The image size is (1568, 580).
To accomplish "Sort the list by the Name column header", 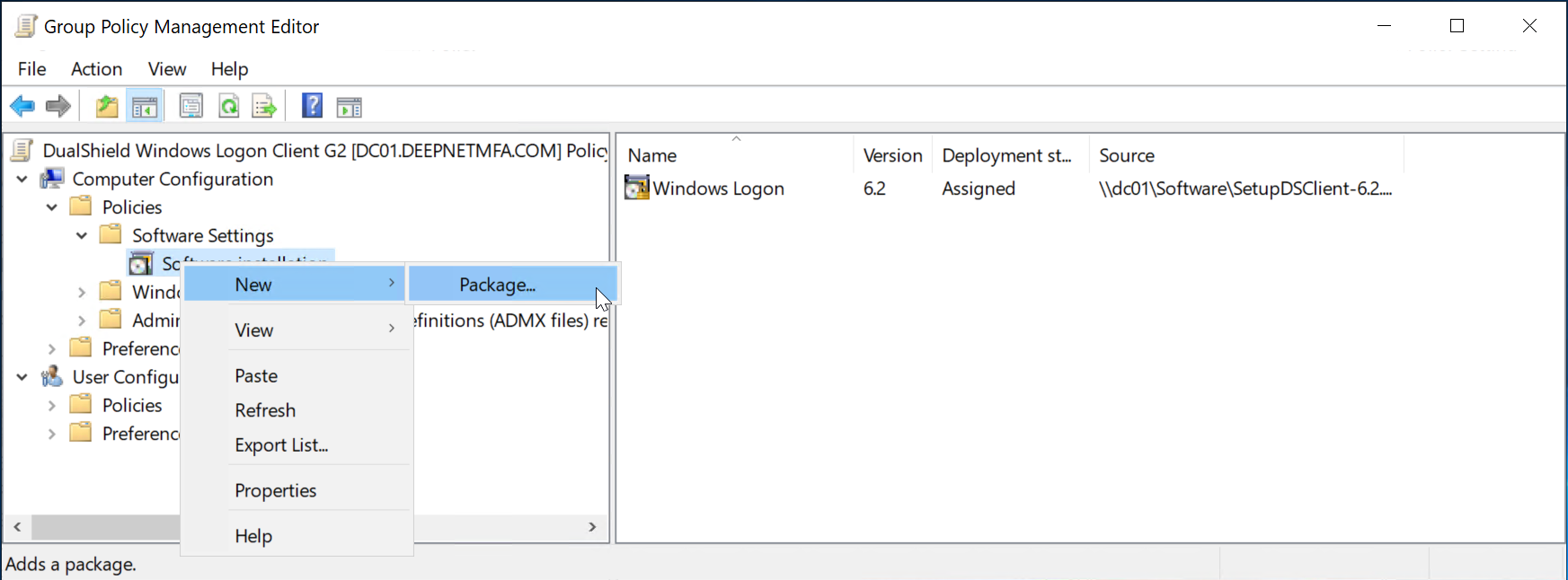I will coord(652,155).
